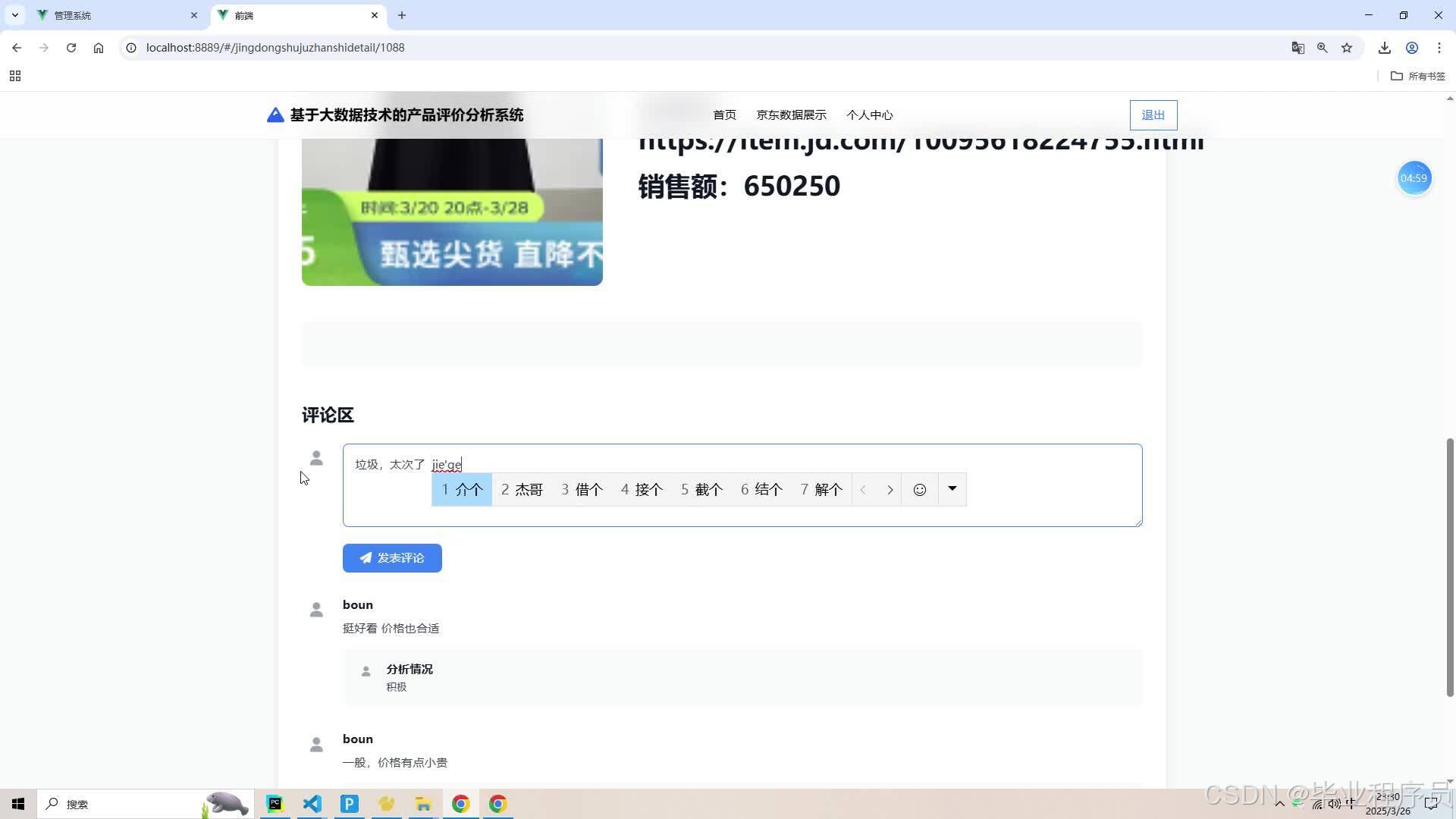Open the tab search dropdown arrow

14,15
